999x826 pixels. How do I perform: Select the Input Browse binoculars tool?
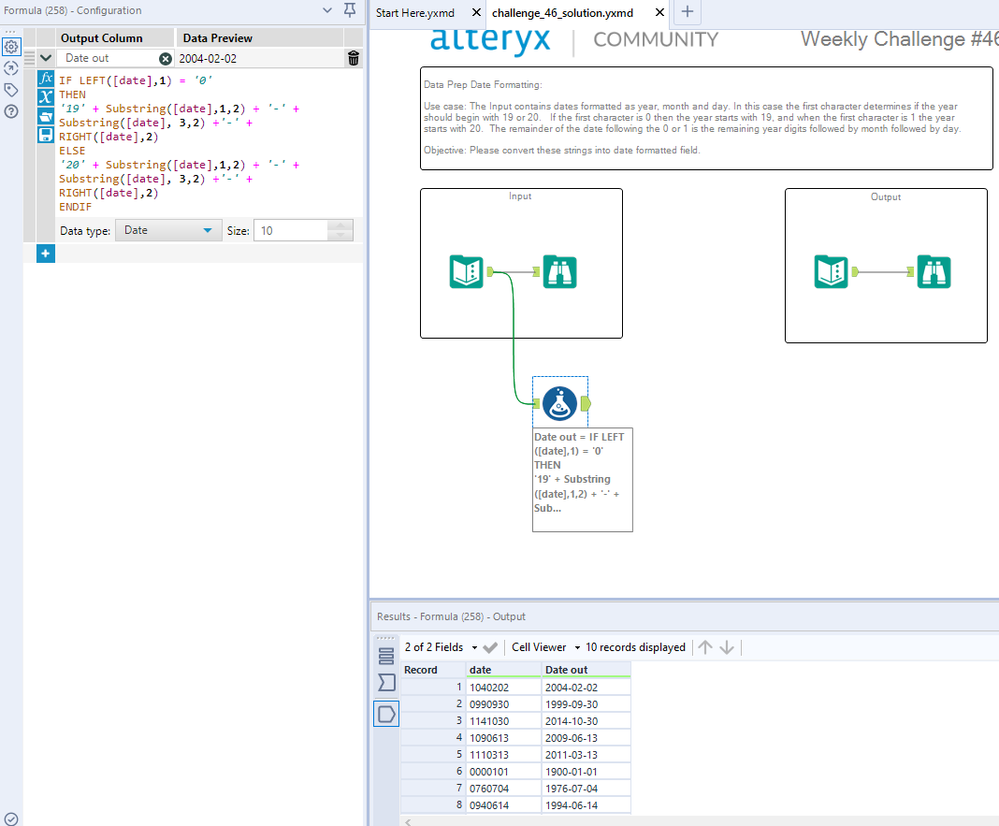click(560, 272)
